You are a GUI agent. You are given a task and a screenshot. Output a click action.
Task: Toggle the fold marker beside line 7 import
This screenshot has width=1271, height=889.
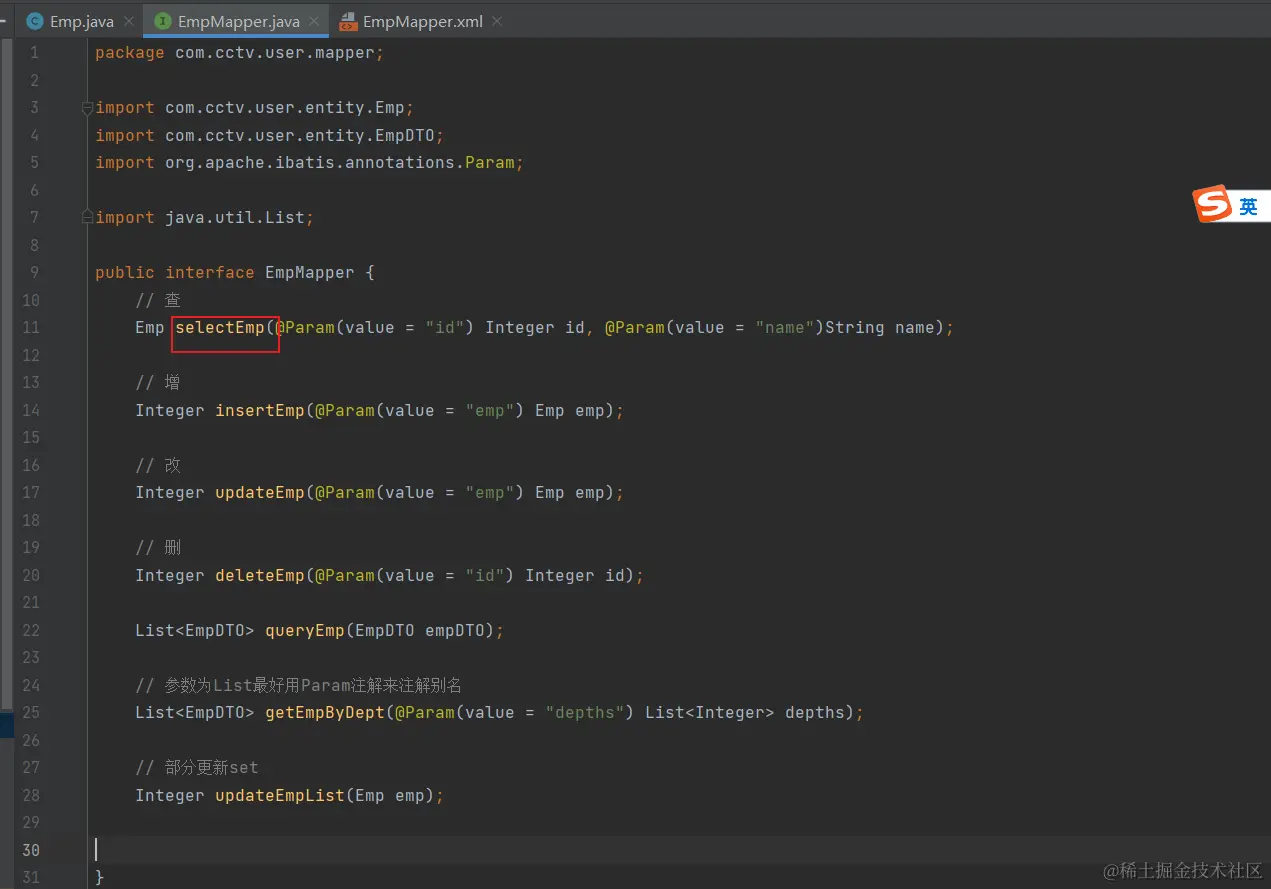tap(88, 218)
